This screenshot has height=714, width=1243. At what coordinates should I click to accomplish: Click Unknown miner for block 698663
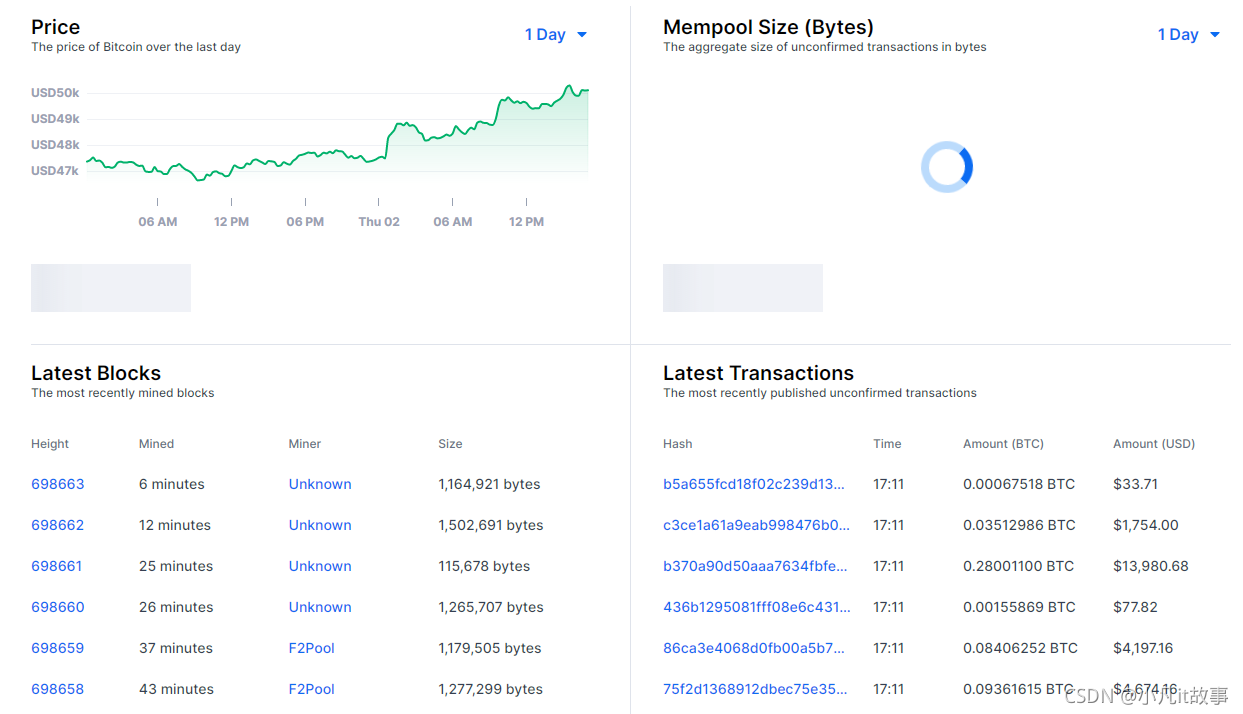[x=320, y=484]
